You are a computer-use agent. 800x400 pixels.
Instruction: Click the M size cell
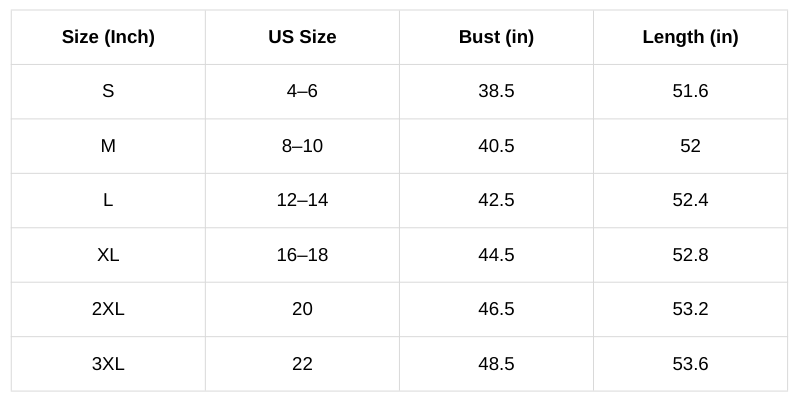click(x=108, y=146)
